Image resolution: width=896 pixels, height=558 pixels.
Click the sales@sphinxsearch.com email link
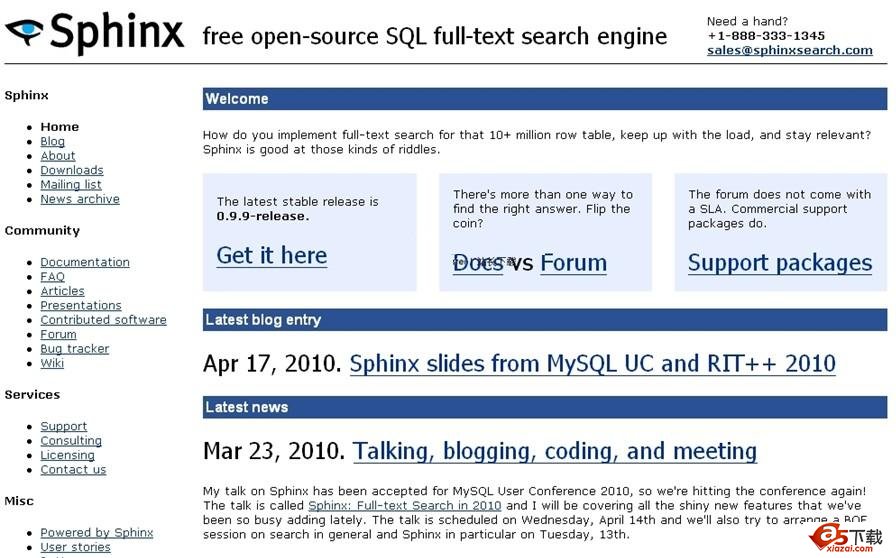point(789,50)
